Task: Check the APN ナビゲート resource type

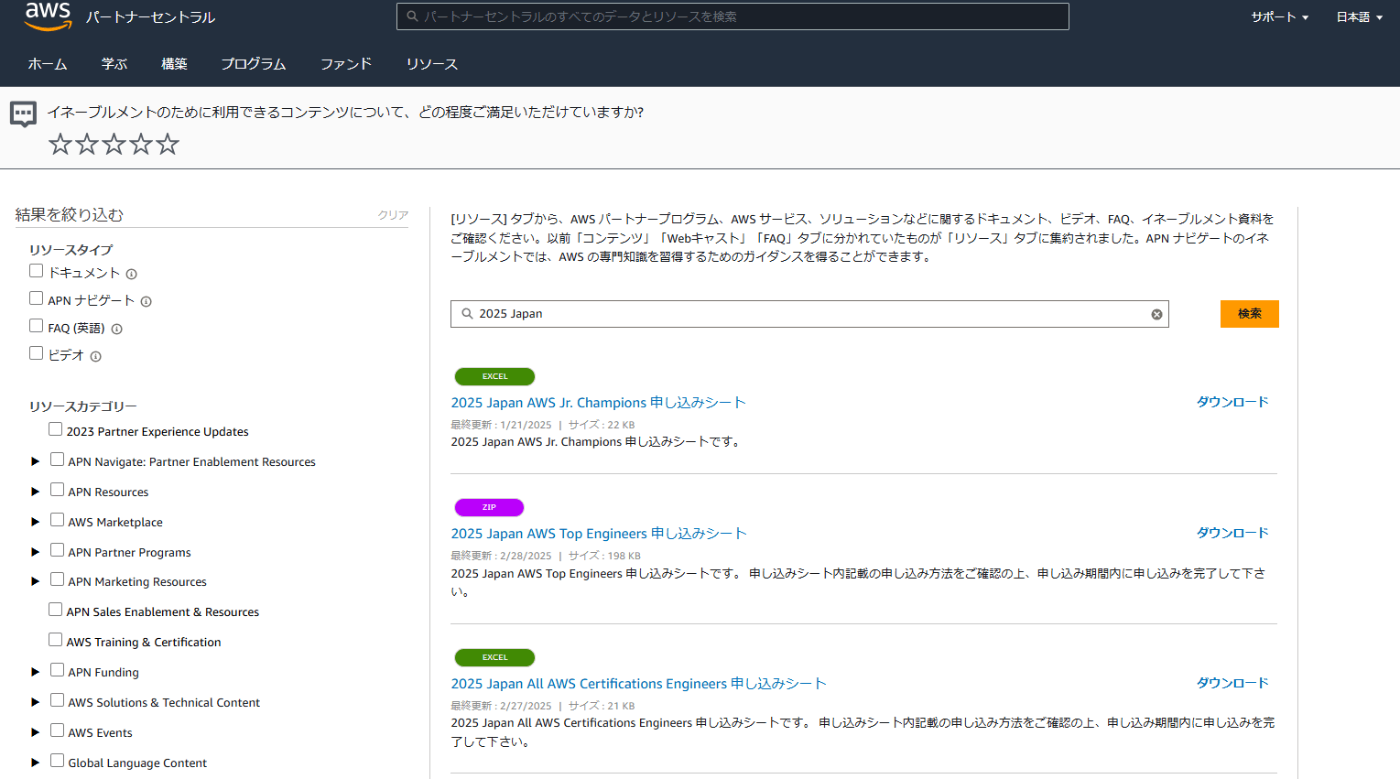Action: click(36, 299)
